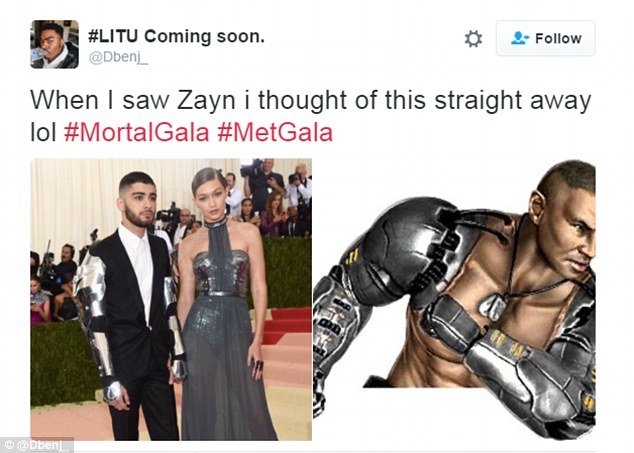
Task: Click the '© @Dbenj_' watermark caption
Action: [37, 445]
